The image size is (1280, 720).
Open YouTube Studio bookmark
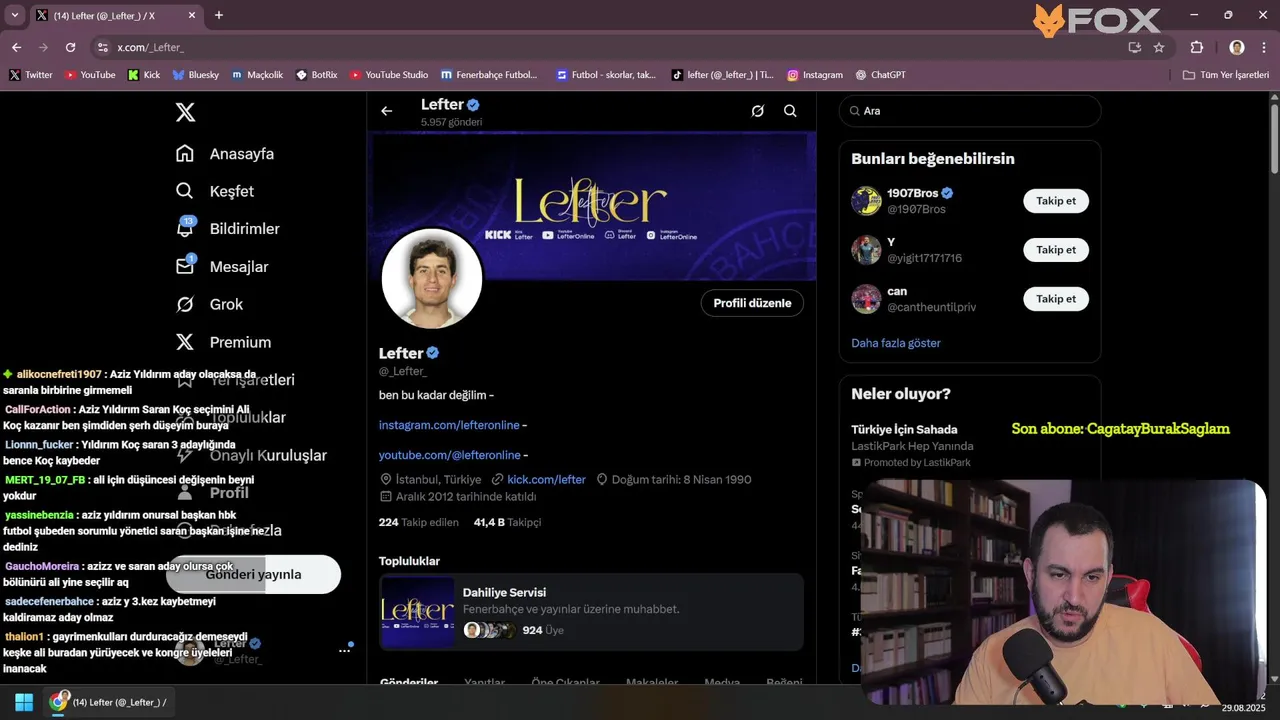389,75
